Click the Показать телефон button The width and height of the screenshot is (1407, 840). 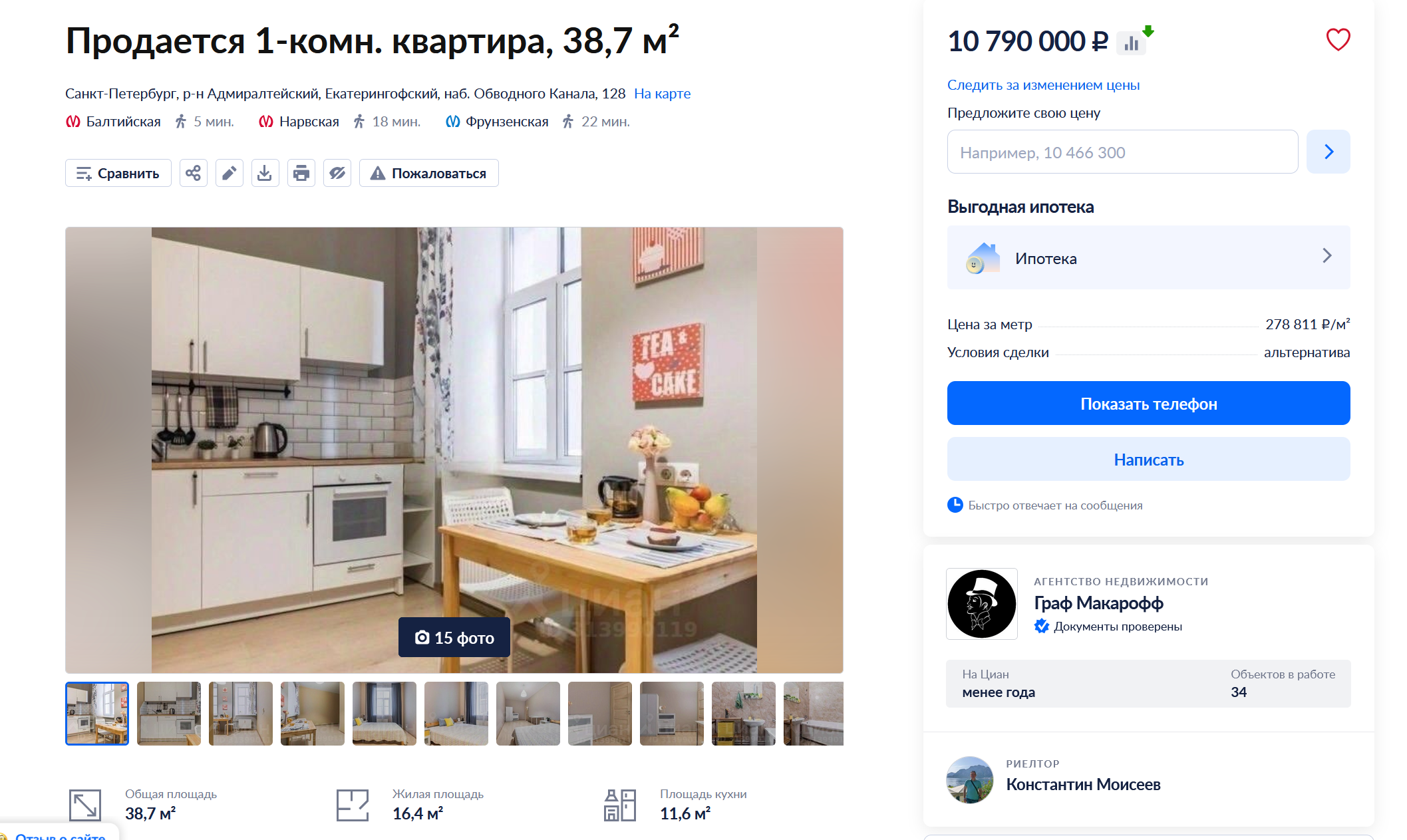[x=1149, y=403]
